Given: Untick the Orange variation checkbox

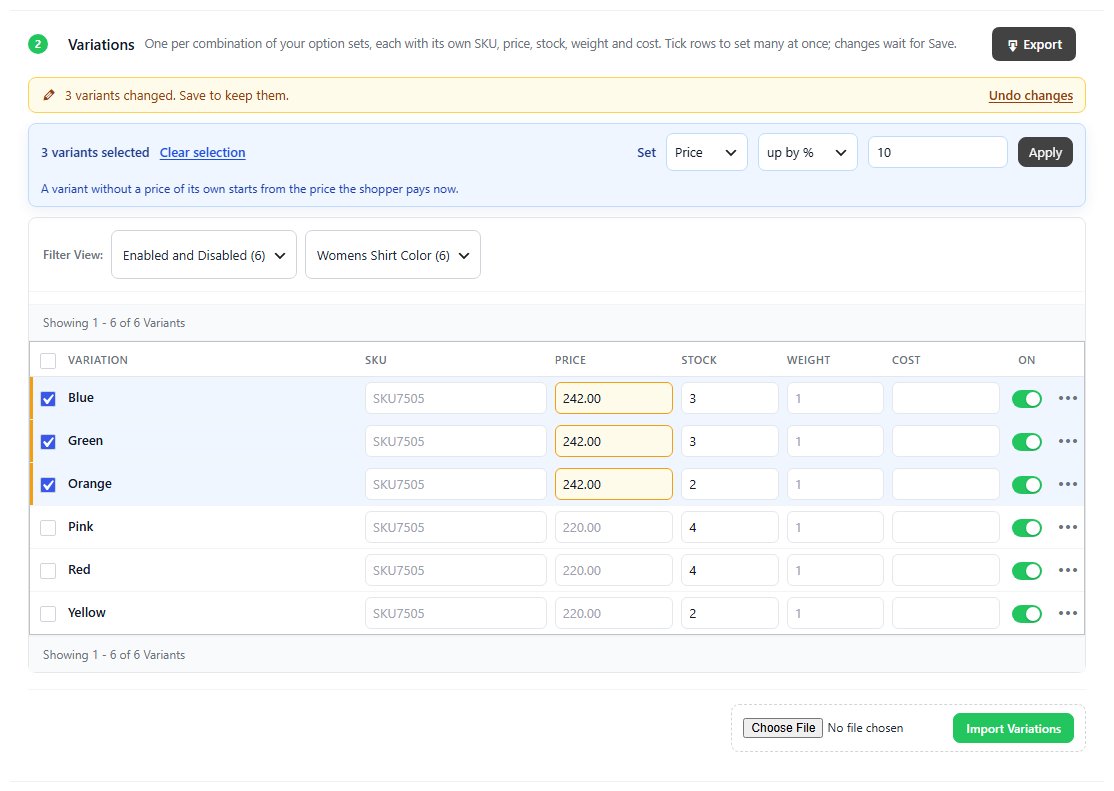Looking at the screenshot, I should pos(48,485).
